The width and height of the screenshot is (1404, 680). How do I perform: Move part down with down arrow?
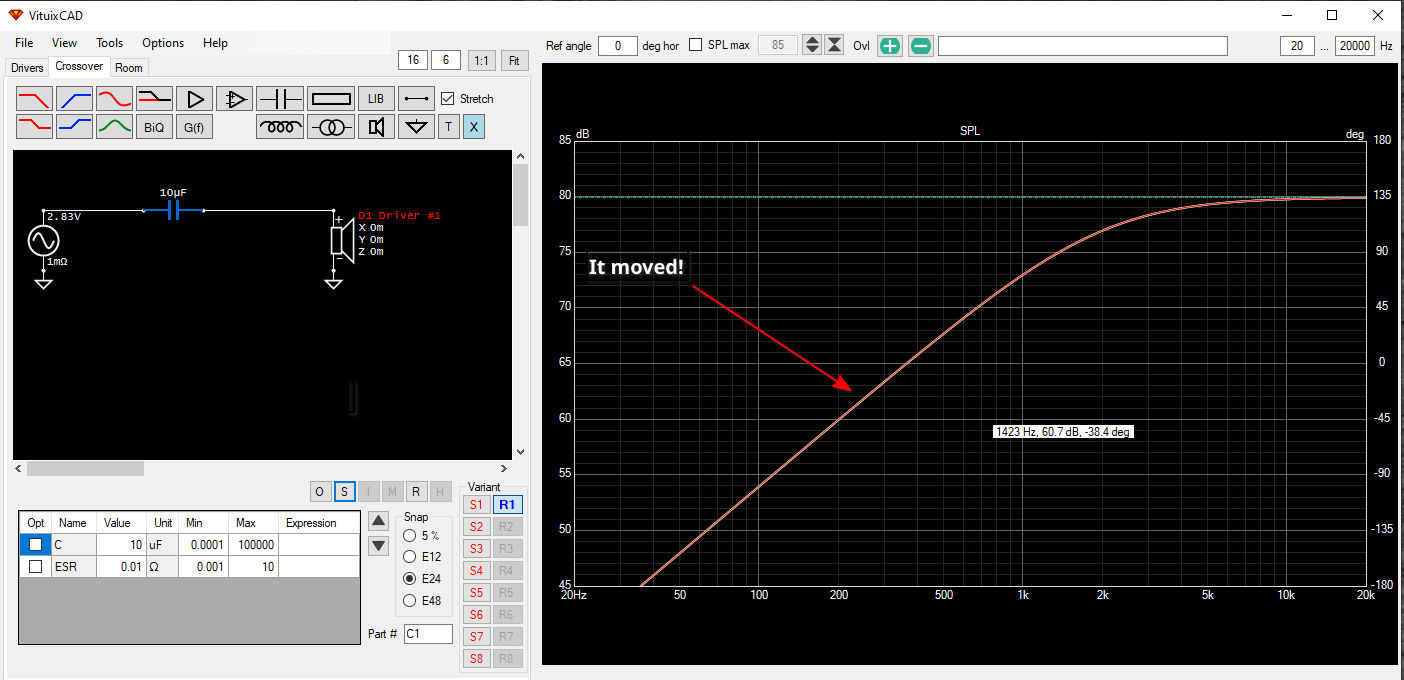[378, 546]
